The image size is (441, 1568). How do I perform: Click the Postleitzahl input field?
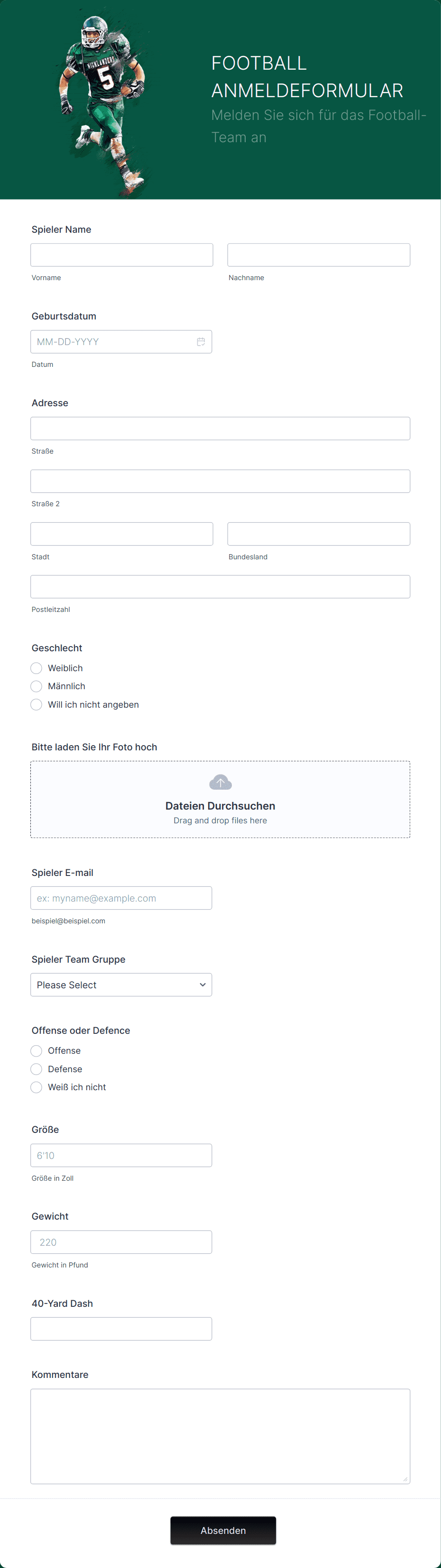220,587
